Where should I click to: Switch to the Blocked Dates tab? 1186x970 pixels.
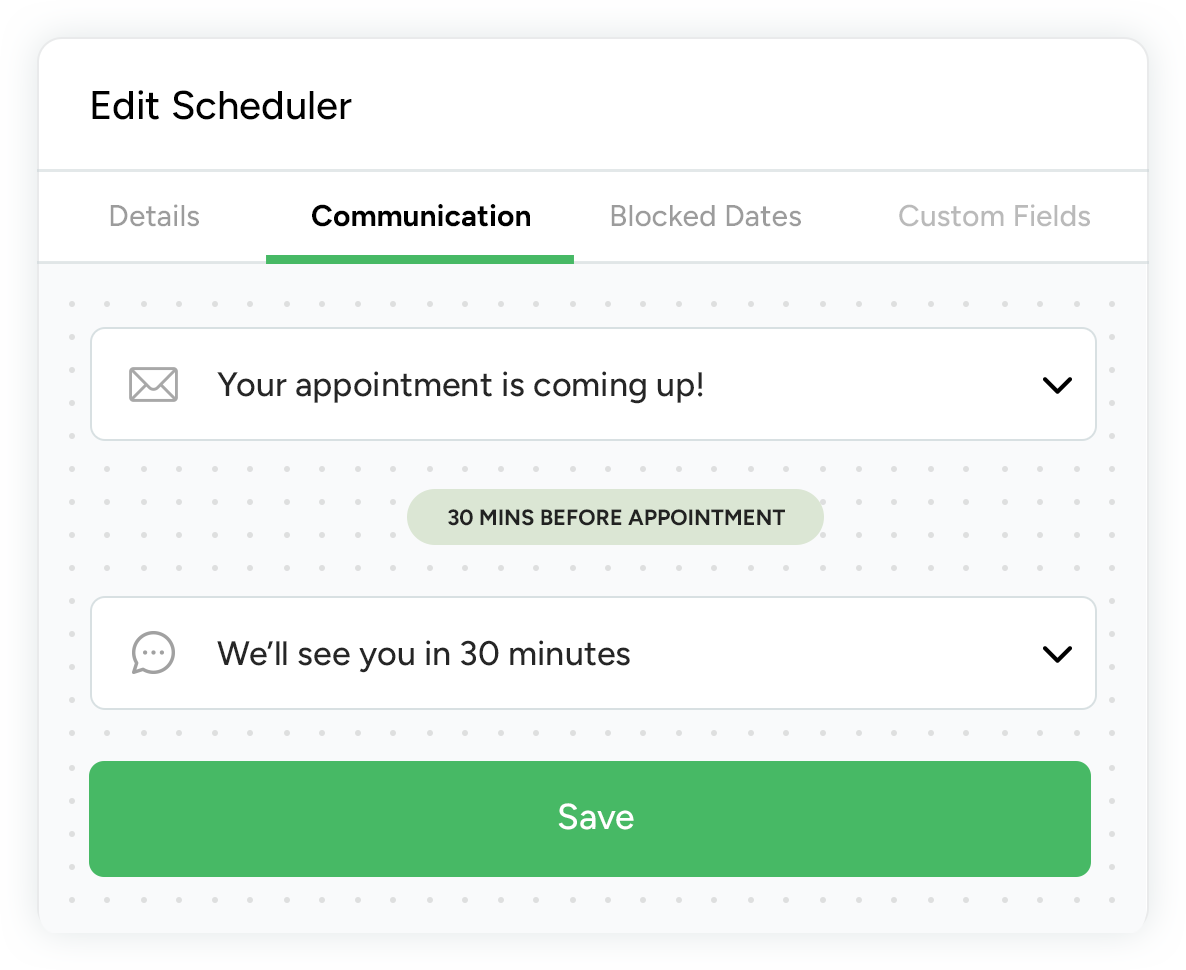pyautogui.click(x=705, y=216)
